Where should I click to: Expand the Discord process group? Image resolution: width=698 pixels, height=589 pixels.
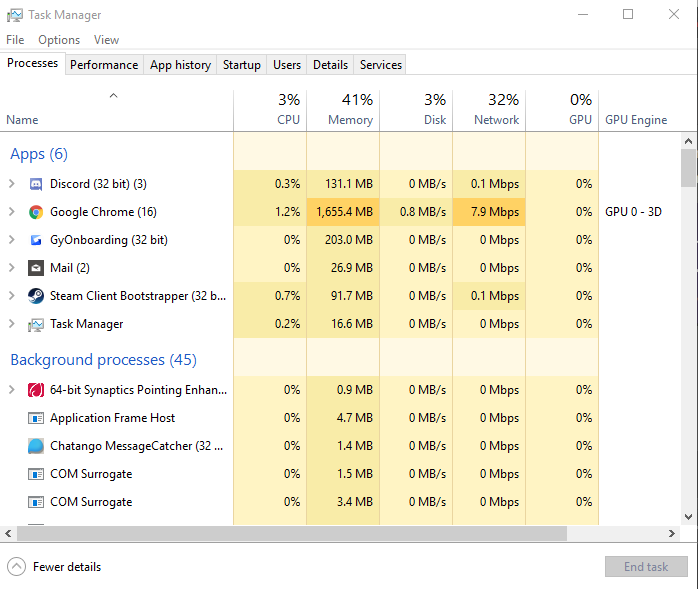click(12, 184)
